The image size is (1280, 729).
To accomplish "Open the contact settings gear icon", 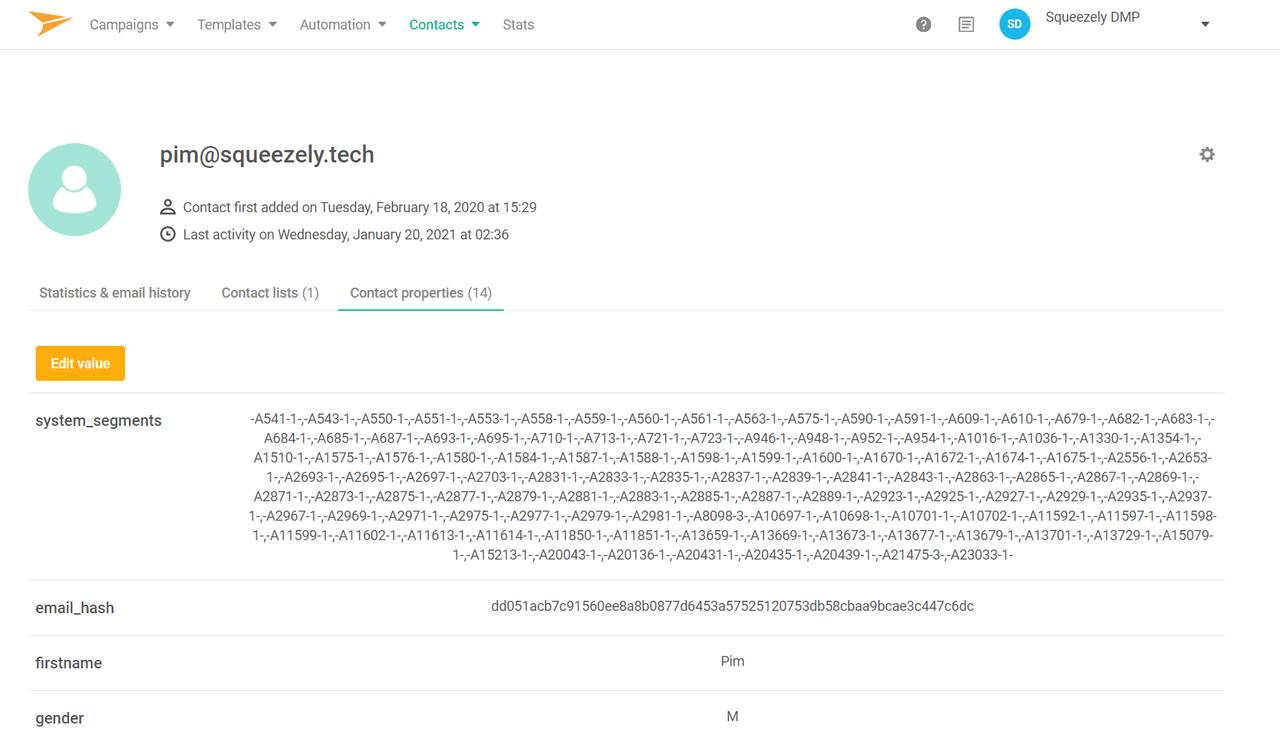I will [1207, 155].
